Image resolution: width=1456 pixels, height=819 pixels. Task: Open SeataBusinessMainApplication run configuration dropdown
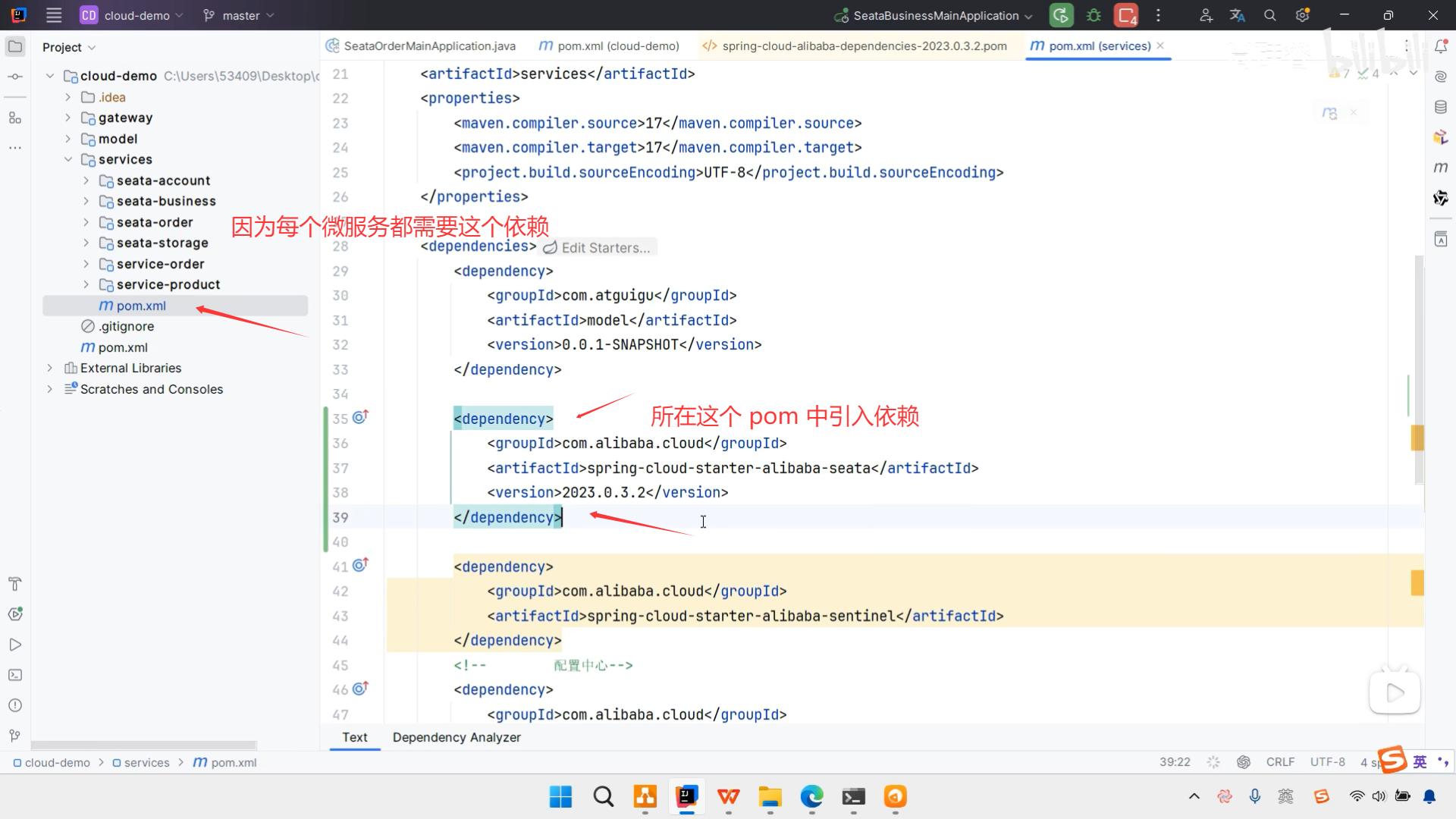pyautogui.click(x=935, y=15)
